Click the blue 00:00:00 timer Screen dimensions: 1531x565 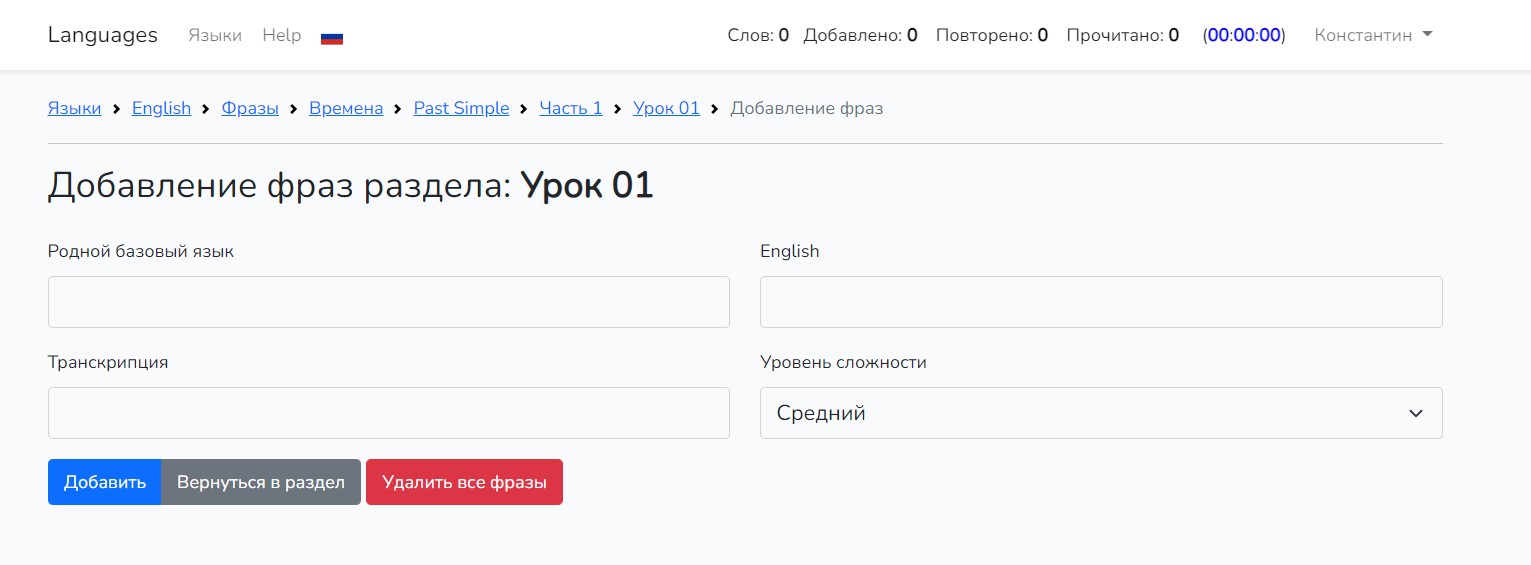tap(1244, 35)
